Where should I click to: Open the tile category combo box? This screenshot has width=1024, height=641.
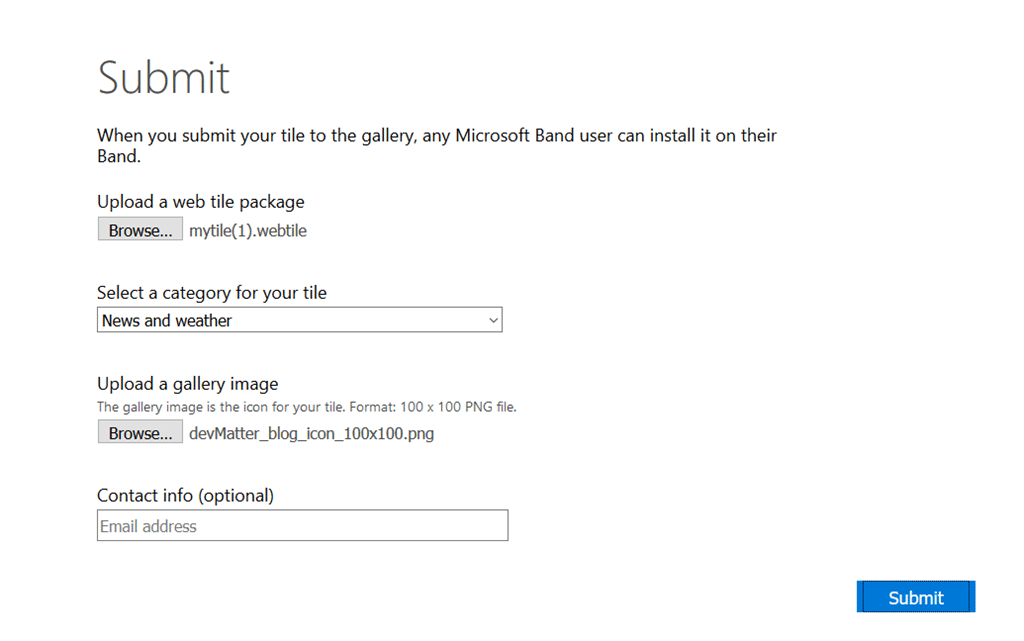pos(299,320)
